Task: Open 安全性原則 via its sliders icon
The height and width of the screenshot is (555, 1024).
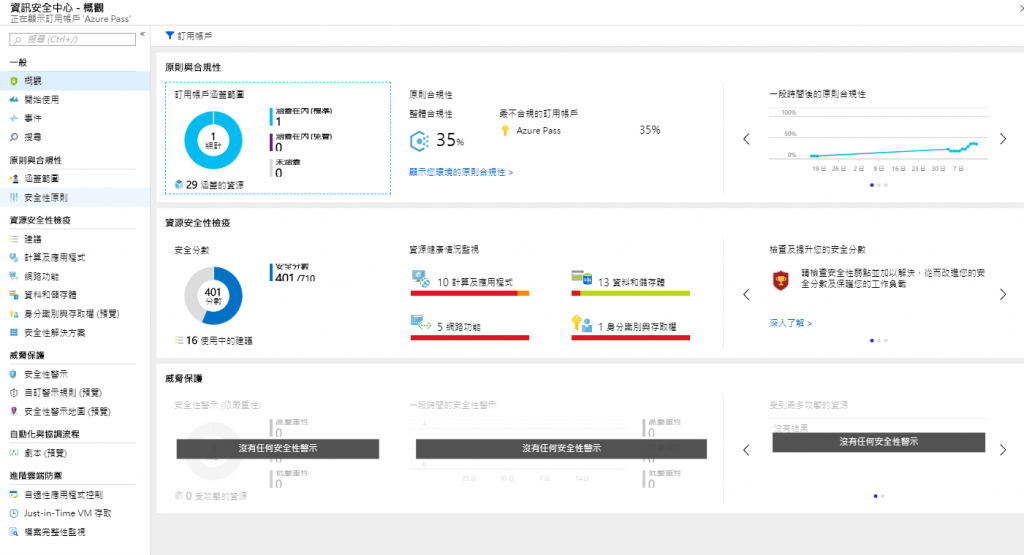Action: pyautogui.click(x=14, y=197)
